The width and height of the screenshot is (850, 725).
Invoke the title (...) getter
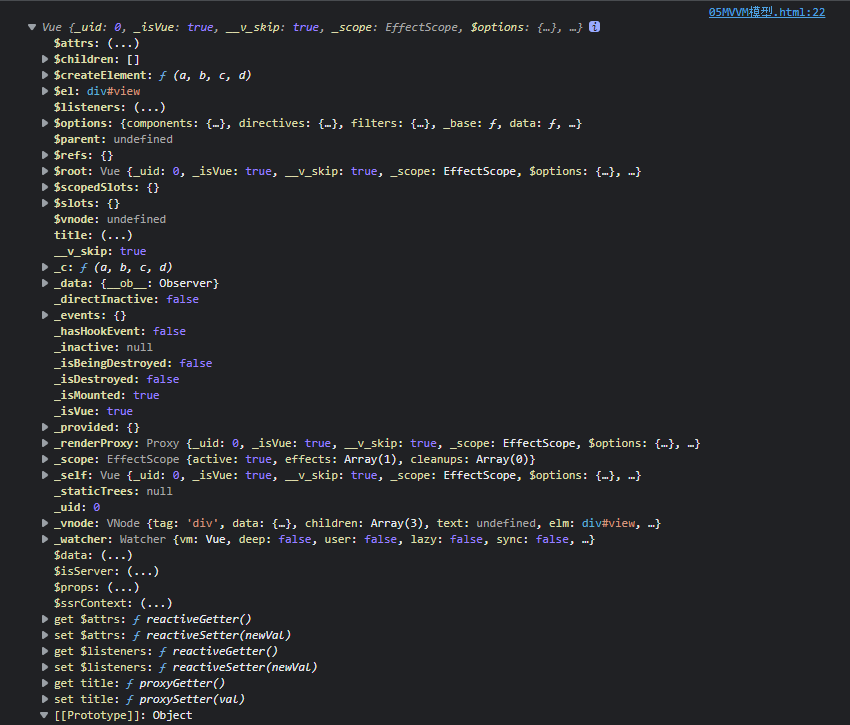[x=117, y=235]
